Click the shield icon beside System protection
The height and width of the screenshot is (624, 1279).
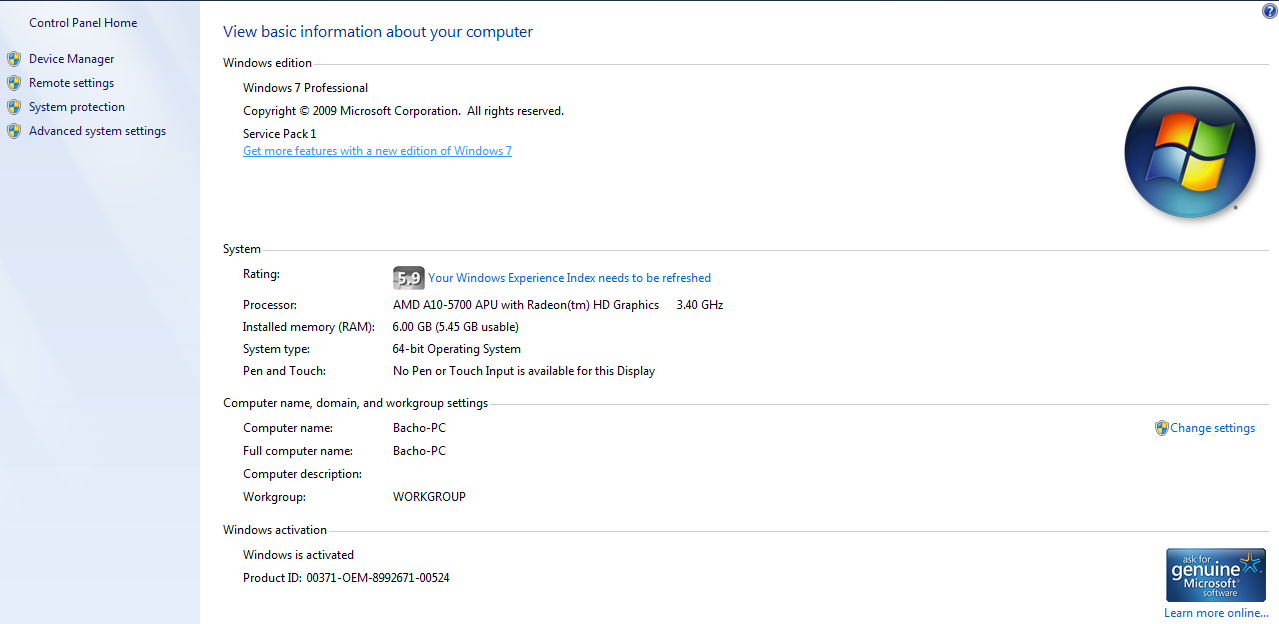(14, 107)
